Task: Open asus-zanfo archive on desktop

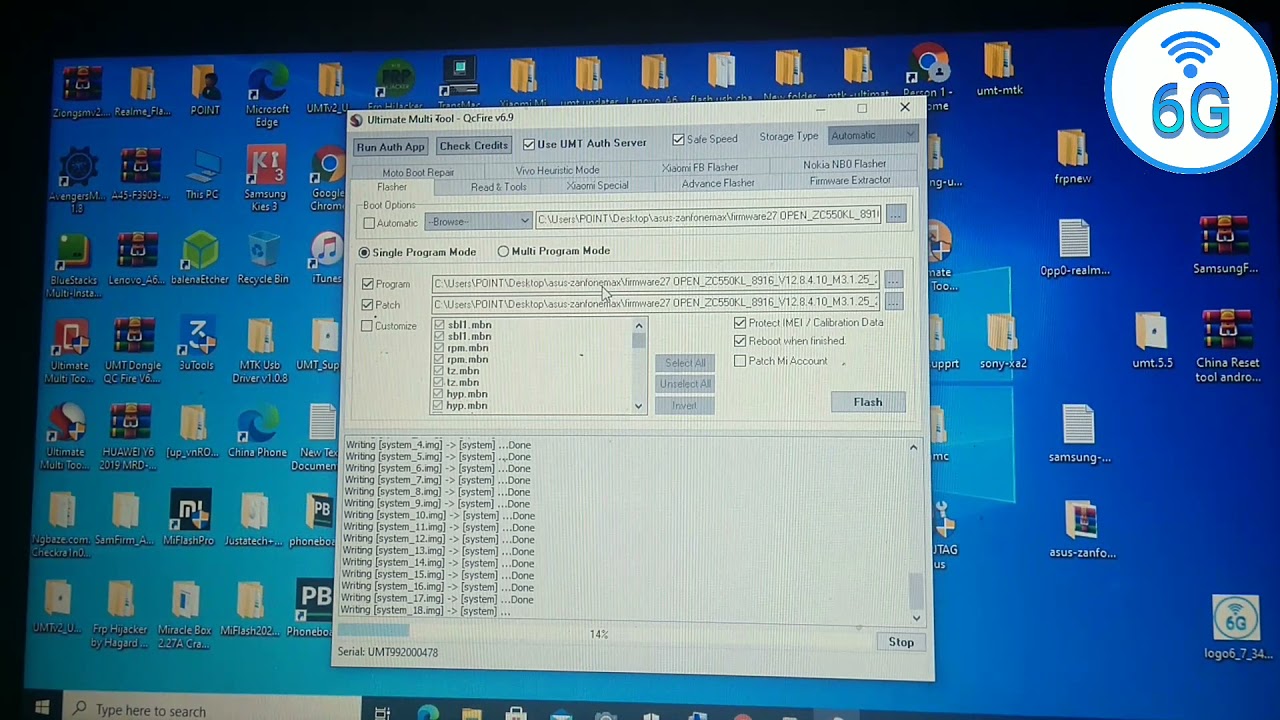Action: click(1082, 530)
